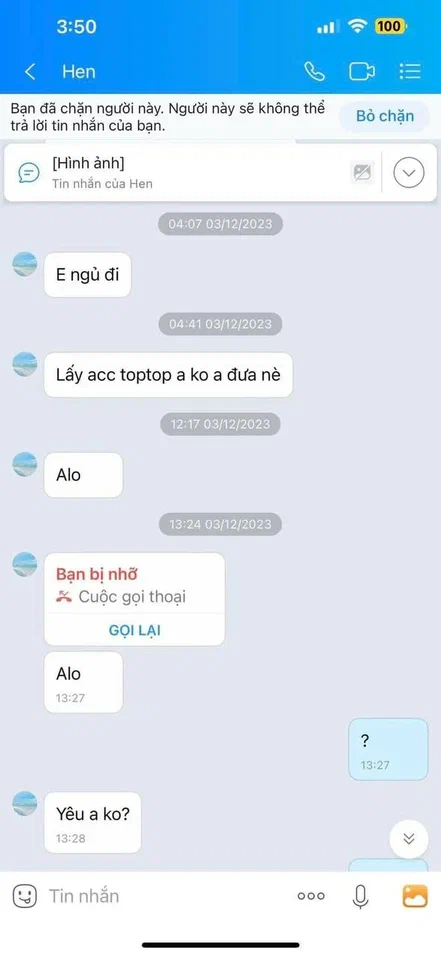Start a video call with Hen
441x956 pixels.
point(362,72)
